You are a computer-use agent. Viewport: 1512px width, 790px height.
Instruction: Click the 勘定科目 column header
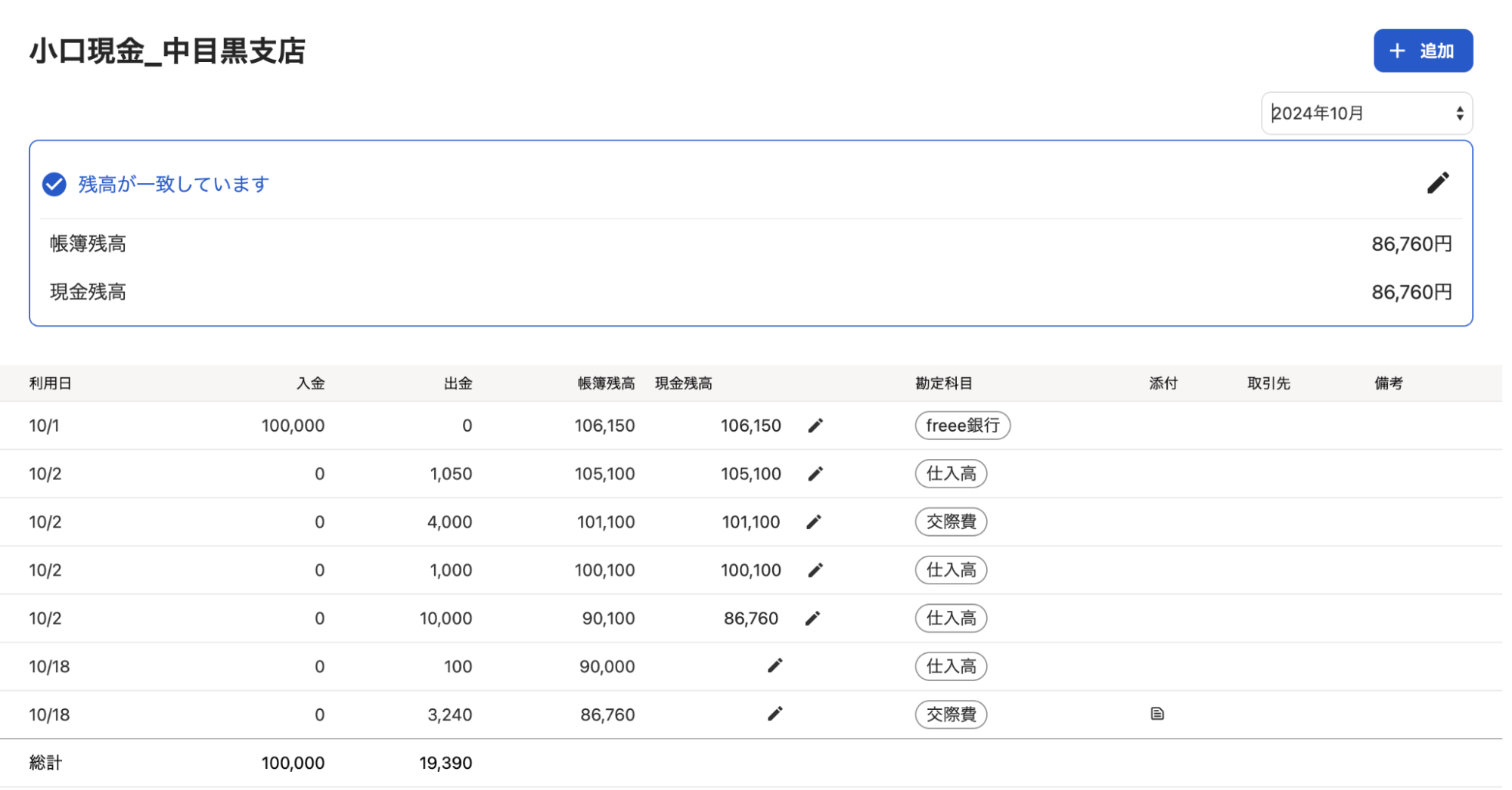click(x=943, y=383)
